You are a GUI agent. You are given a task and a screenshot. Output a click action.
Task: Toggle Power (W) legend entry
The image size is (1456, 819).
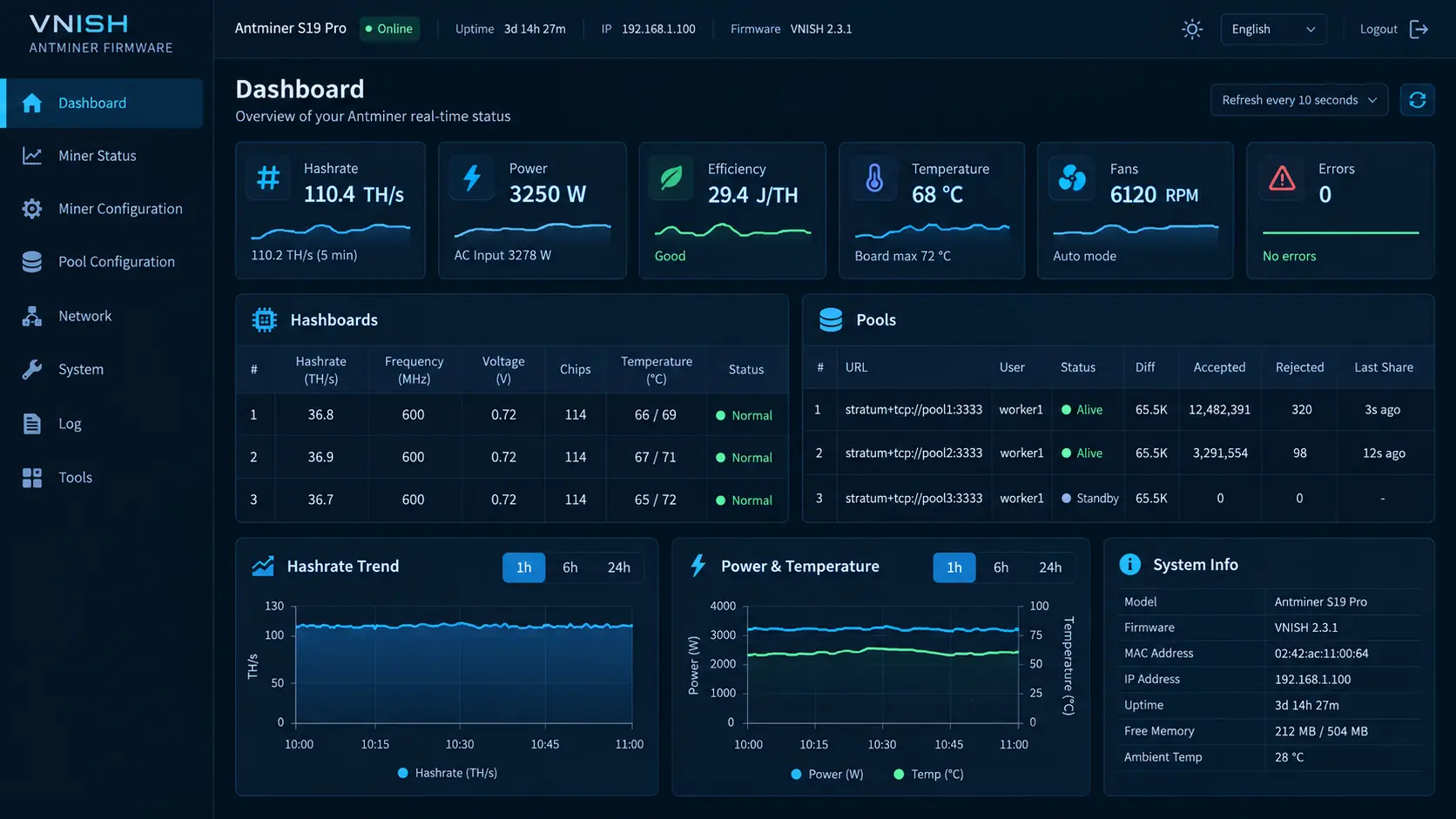827,774
